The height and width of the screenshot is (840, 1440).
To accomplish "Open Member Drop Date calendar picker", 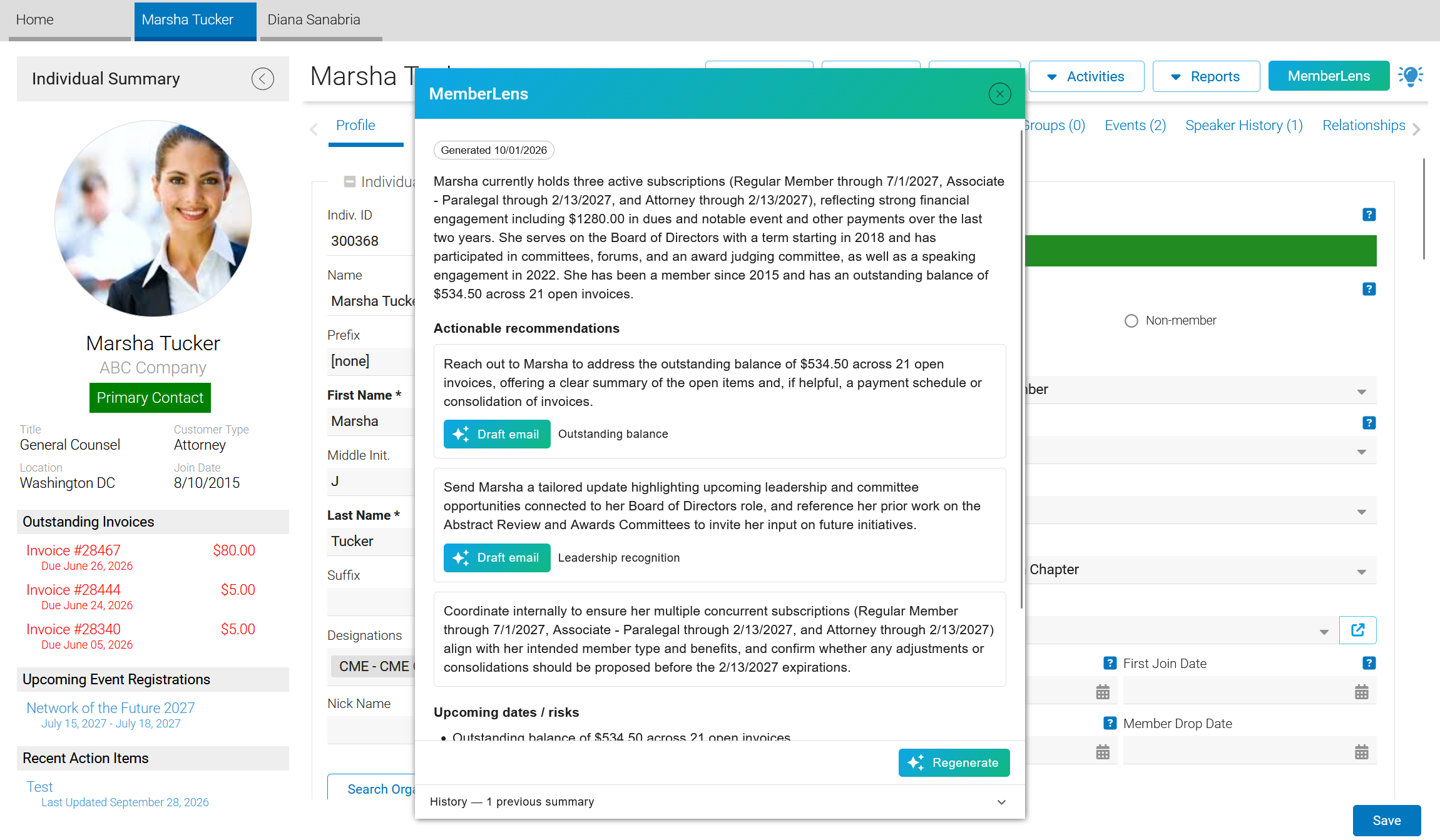I will coord(1361,752).
